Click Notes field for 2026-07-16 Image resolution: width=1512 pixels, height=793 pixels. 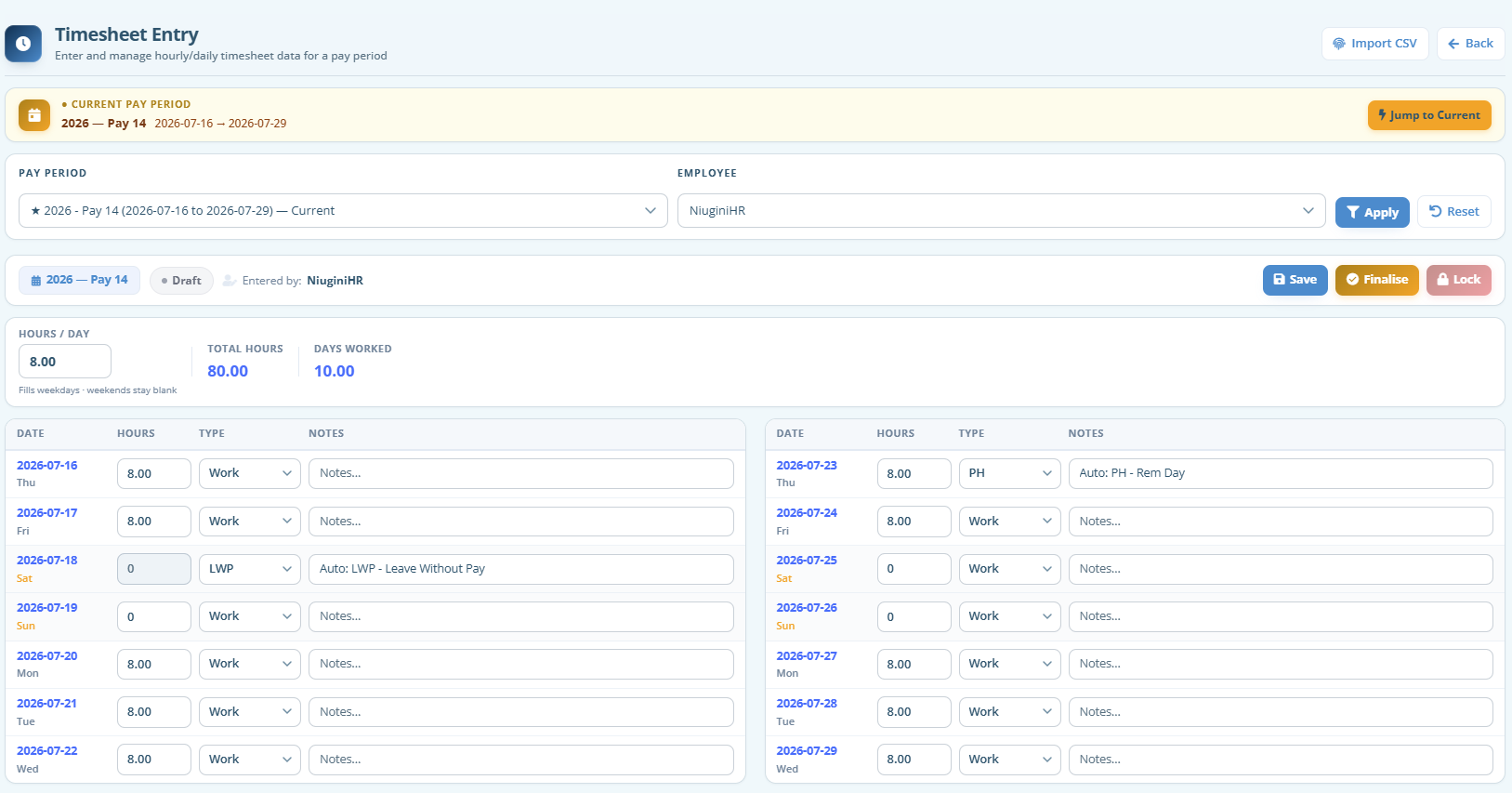pyautogui.click(x=521, y=473)
